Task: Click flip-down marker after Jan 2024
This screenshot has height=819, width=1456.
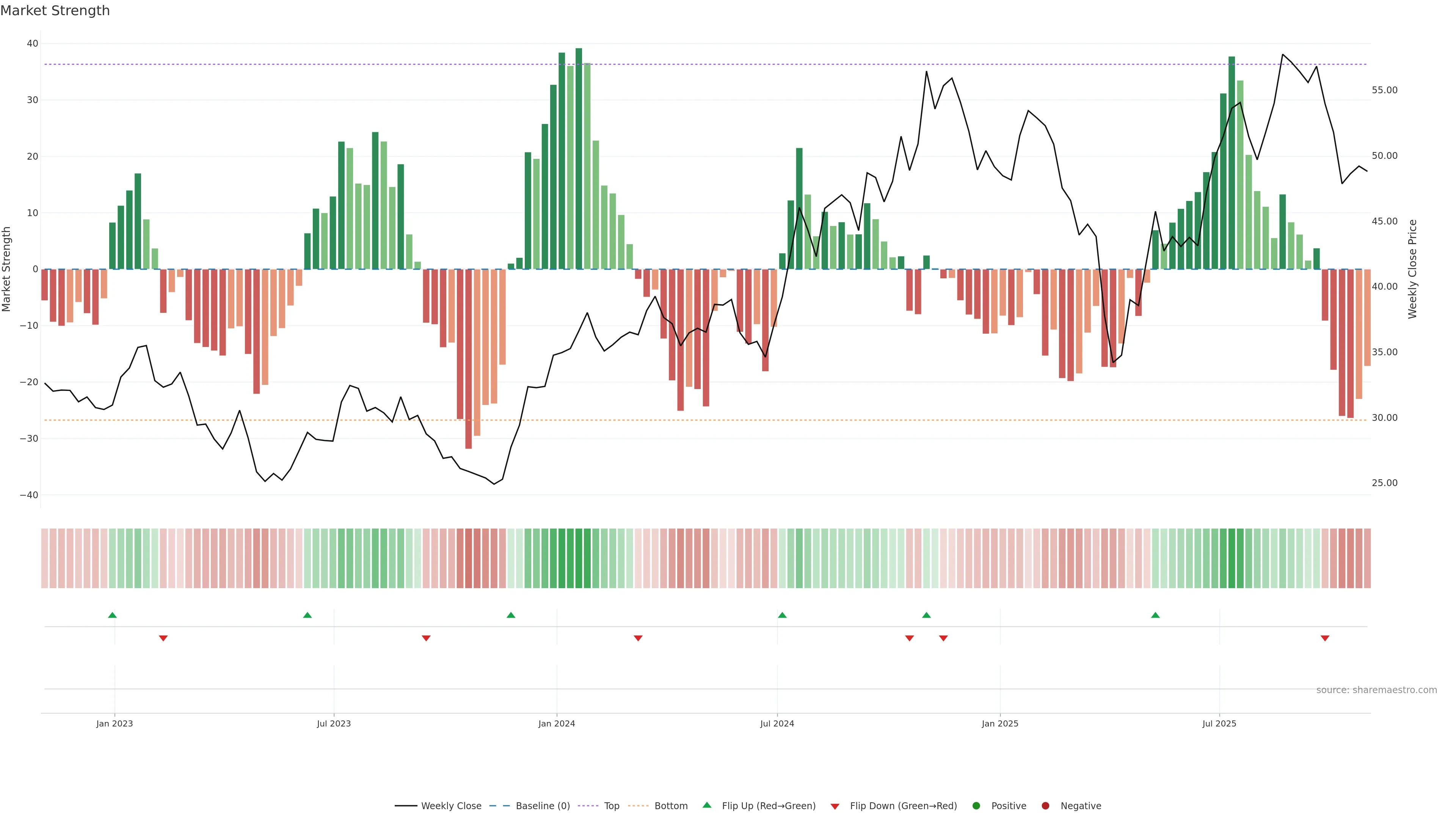Action: 638,638
